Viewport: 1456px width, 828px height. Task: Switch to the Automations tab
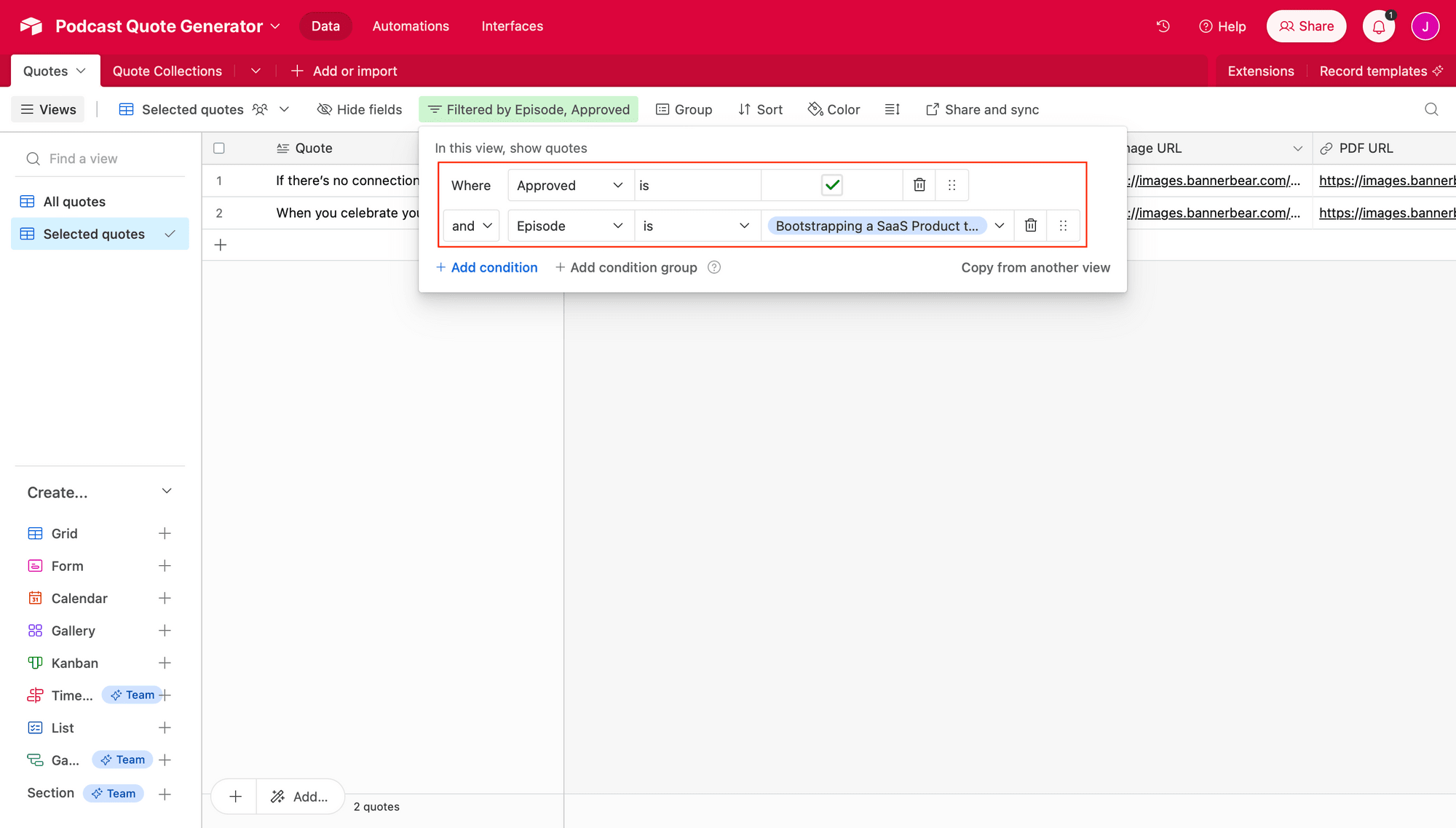(410, 25)
